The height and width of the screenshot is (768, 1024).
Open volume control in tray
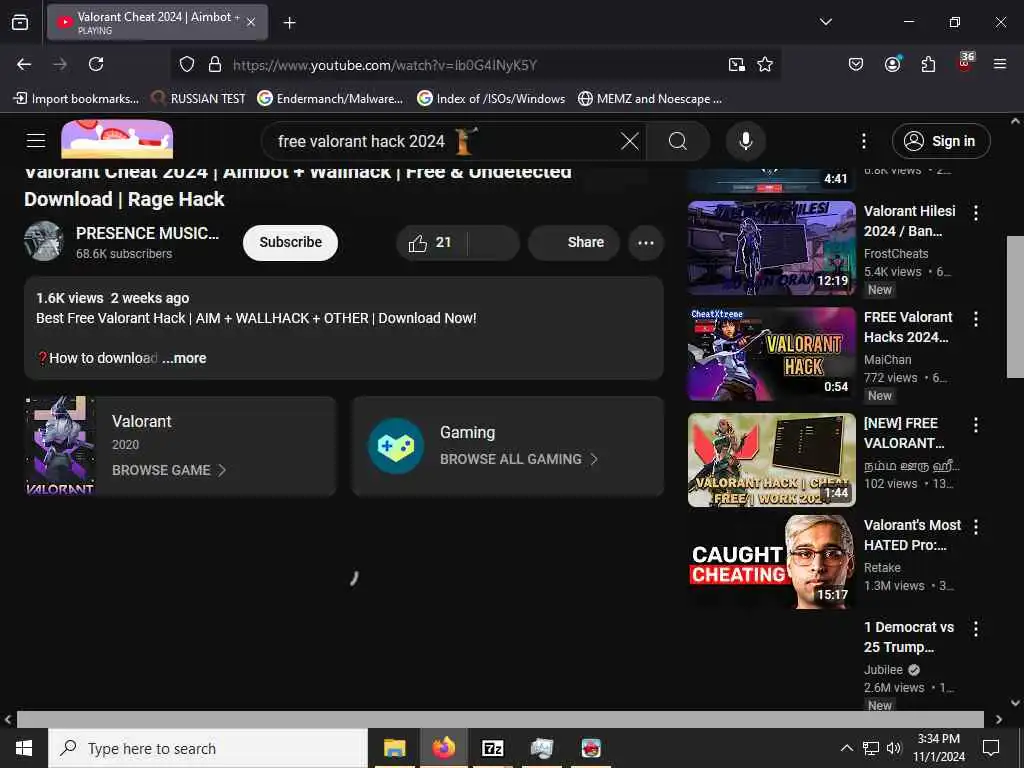click(x=894, y=748)
